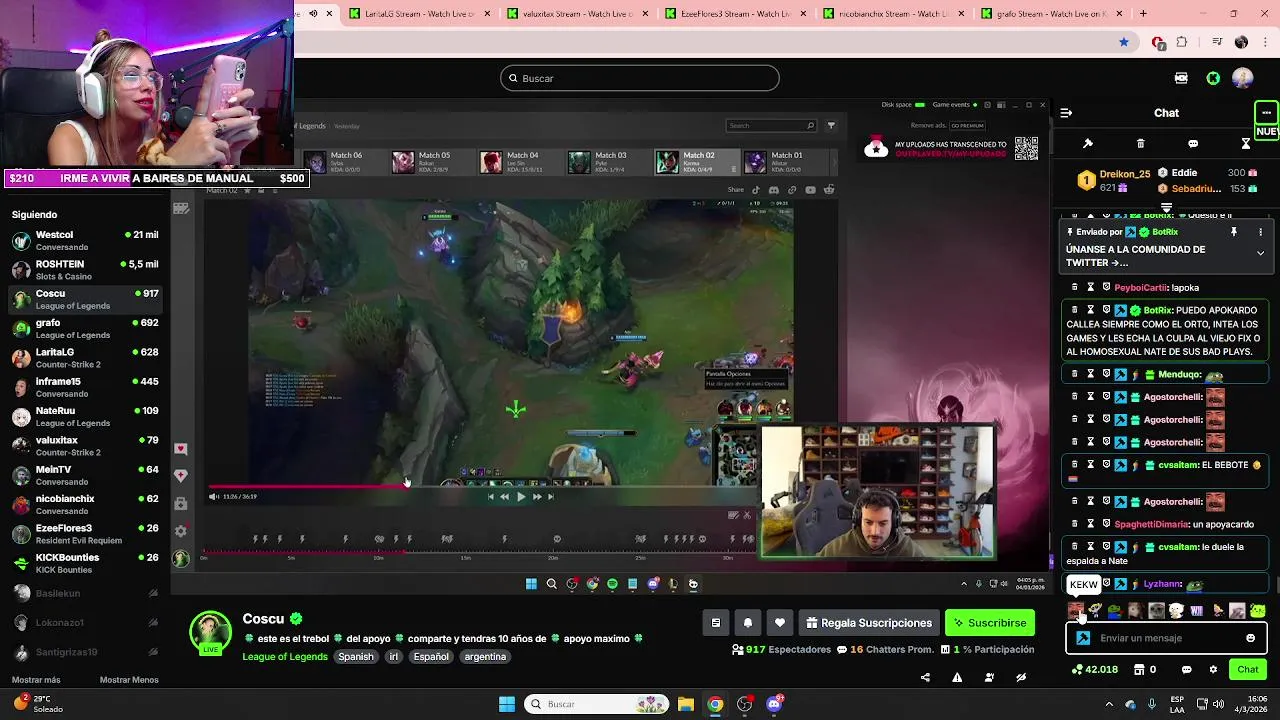The image size is (1280, 720).
Task: Click the gavel moderation icon under Chat
Action: pyautogui.click(x=1088, y=144)
